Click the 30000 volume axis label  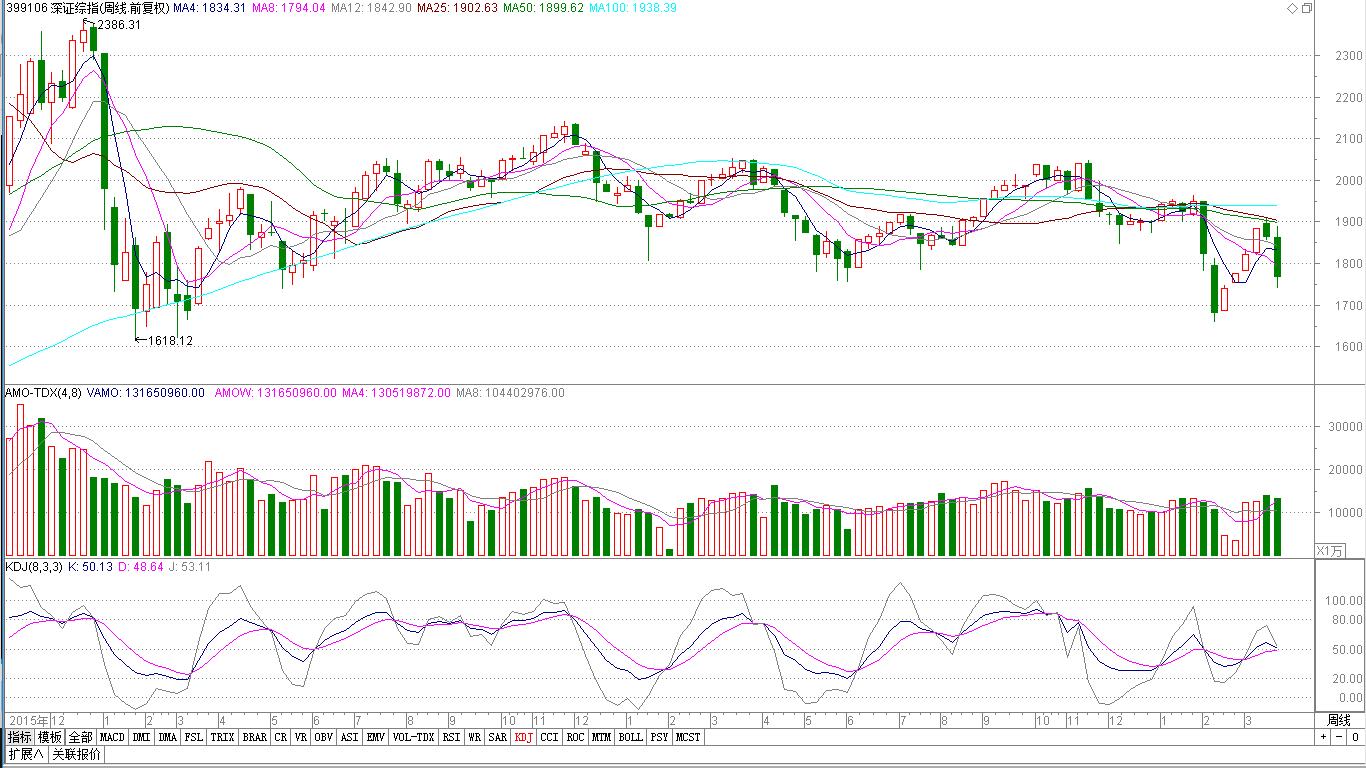point(1345,426)
